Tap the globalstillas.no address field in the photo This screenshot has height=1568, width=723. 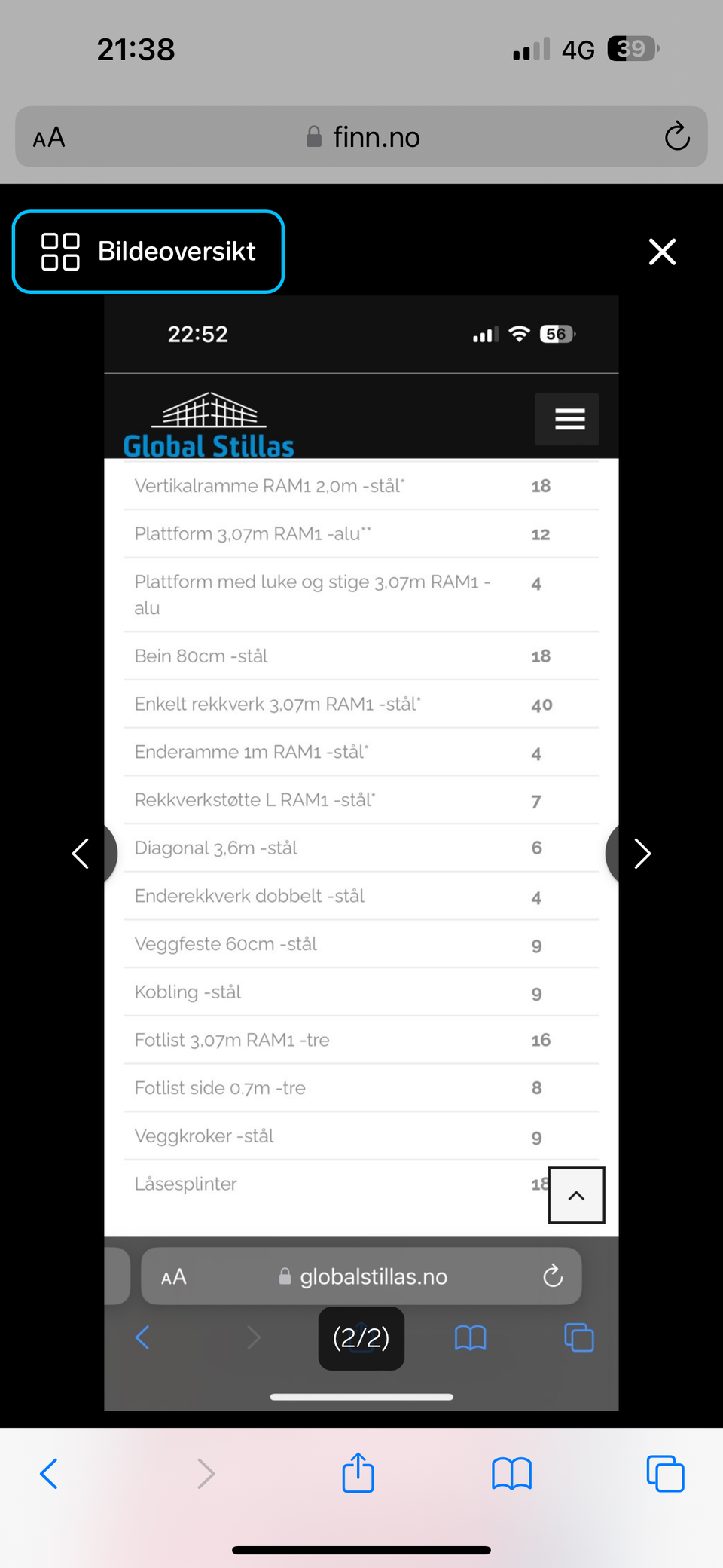tap(361, 1276)
